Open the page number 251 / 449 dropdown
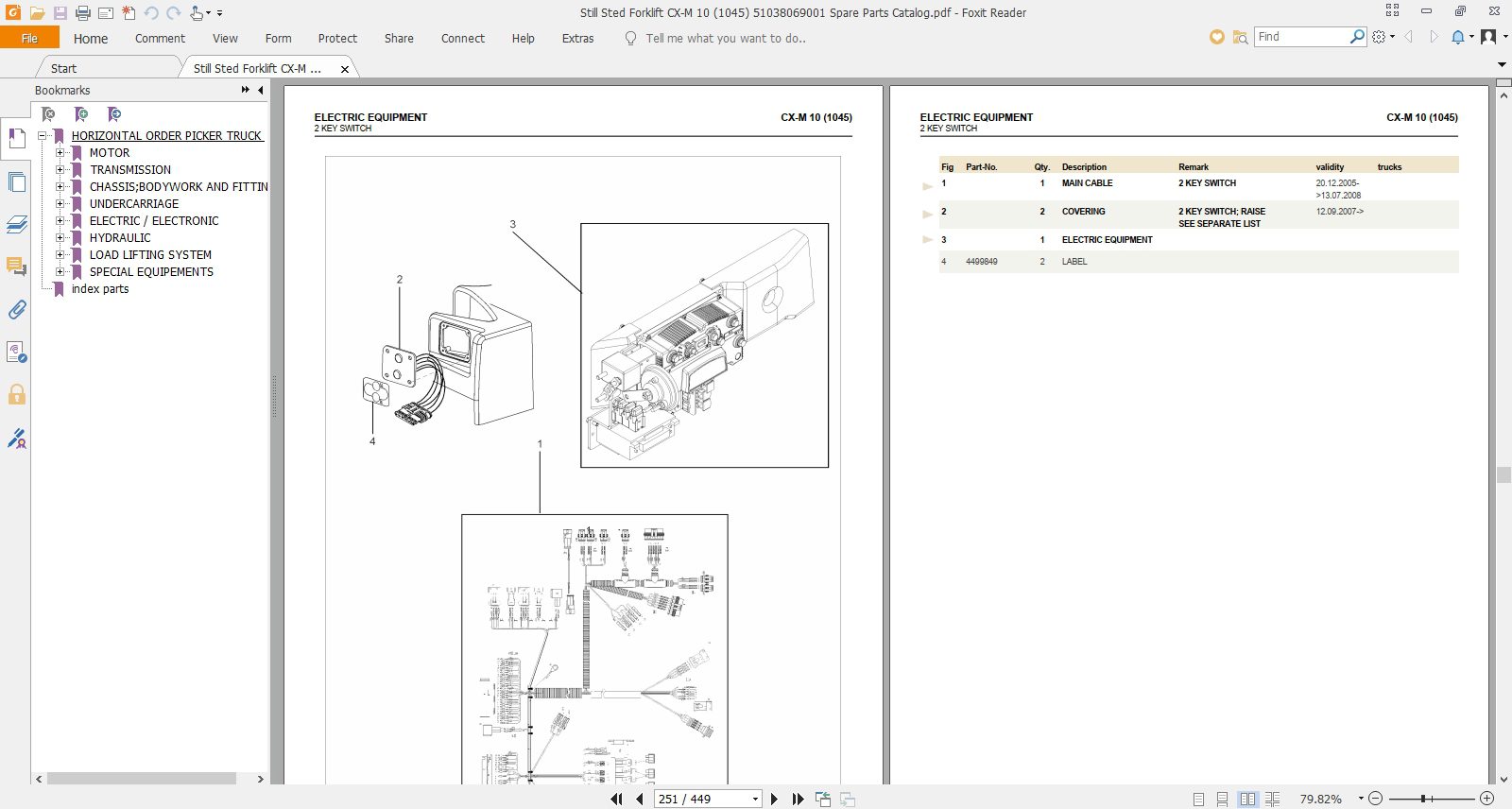1512x809 pixels. [755, 800]
